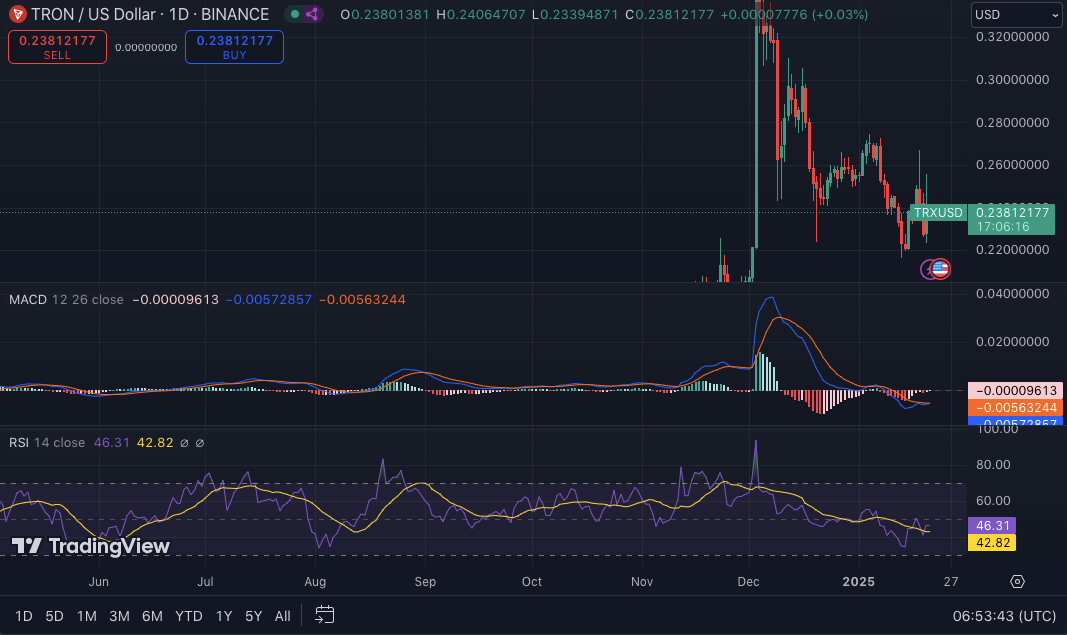Open chart settings gear icon
1067x635 pixels.
(x=1017, y=581)
